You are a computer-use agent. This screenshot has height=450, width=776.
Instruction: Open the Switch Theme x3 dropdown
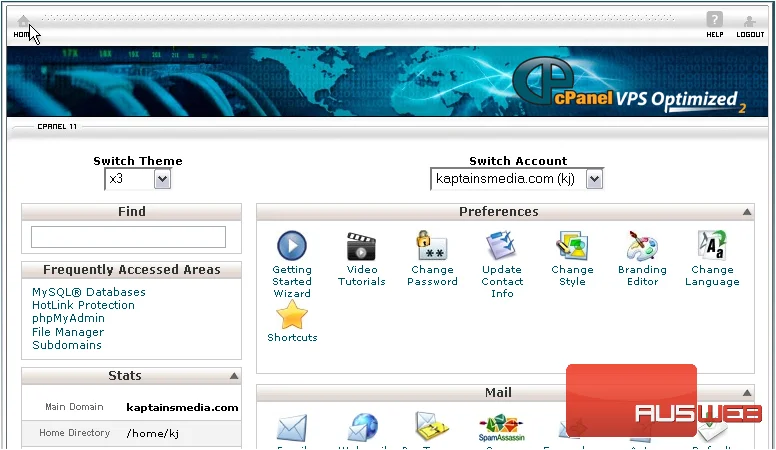coord(138,179)
